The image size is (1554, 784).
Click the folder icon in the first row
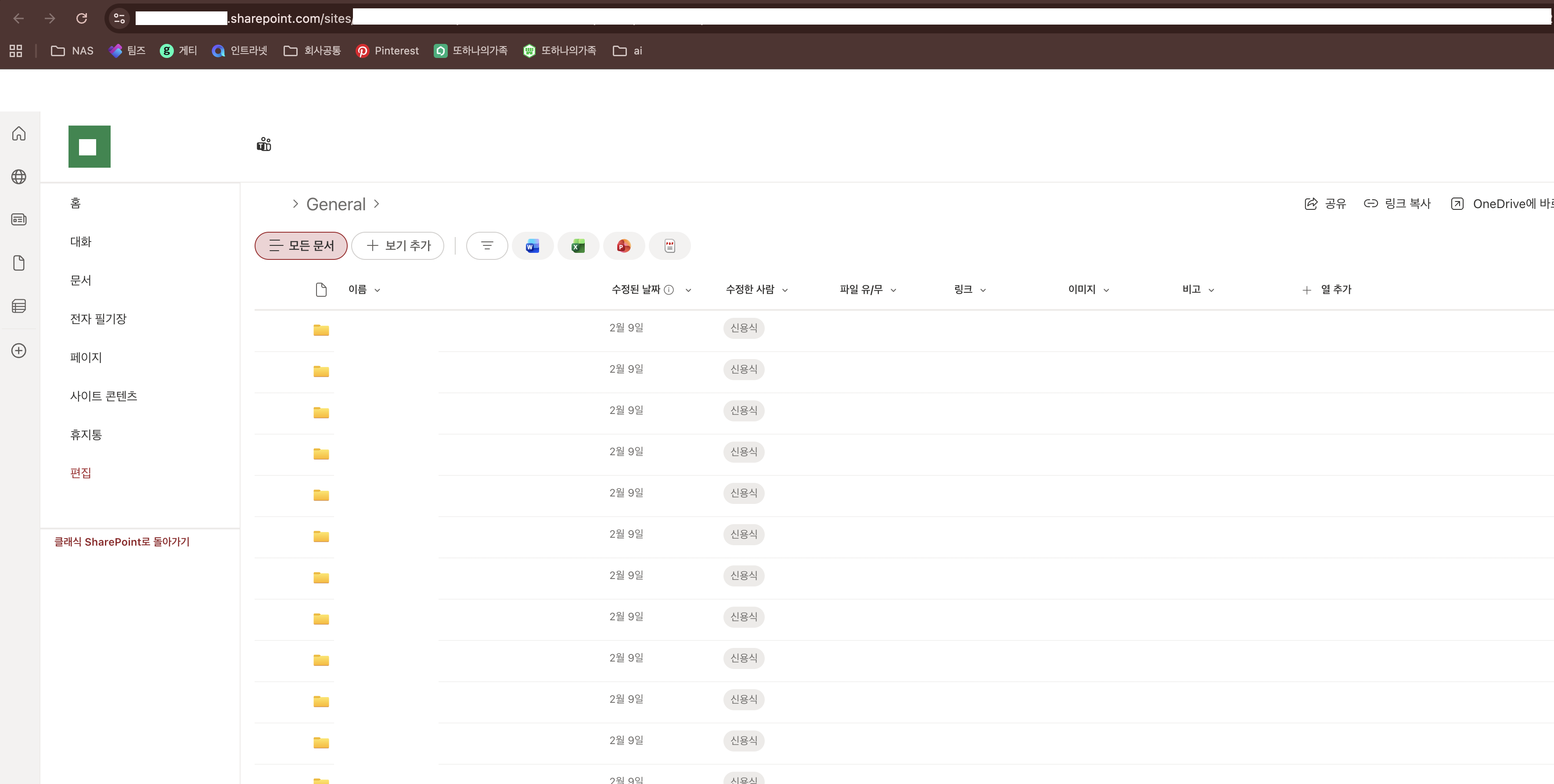[x=321, y=329]
